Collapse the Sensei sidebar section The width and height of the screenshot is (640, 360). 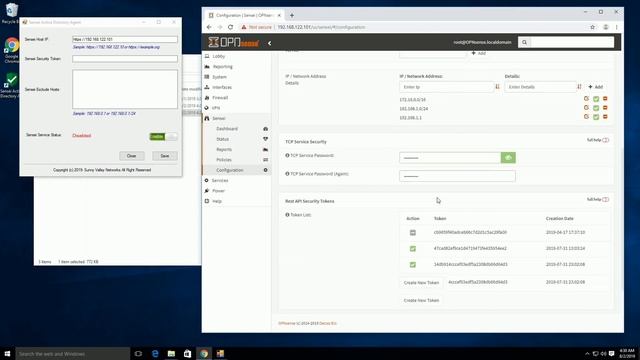click(218, 118)
